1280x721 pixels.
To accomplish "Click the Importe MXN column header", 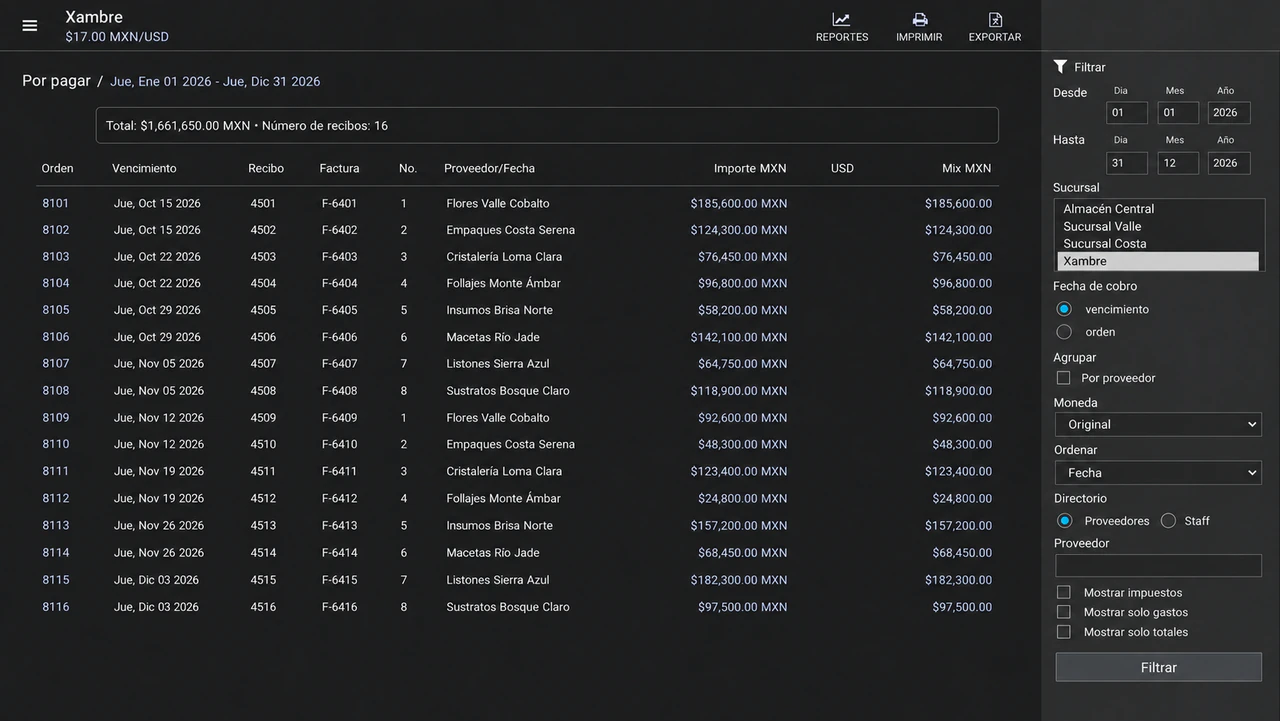I will click(x=750, y=168).
